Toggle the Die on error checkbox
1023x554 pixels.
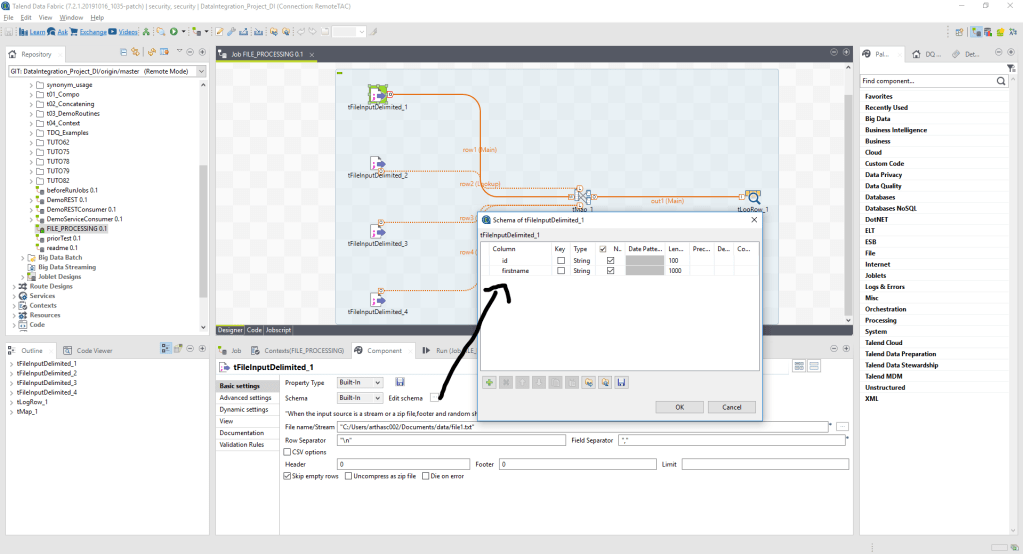[425, 476]
